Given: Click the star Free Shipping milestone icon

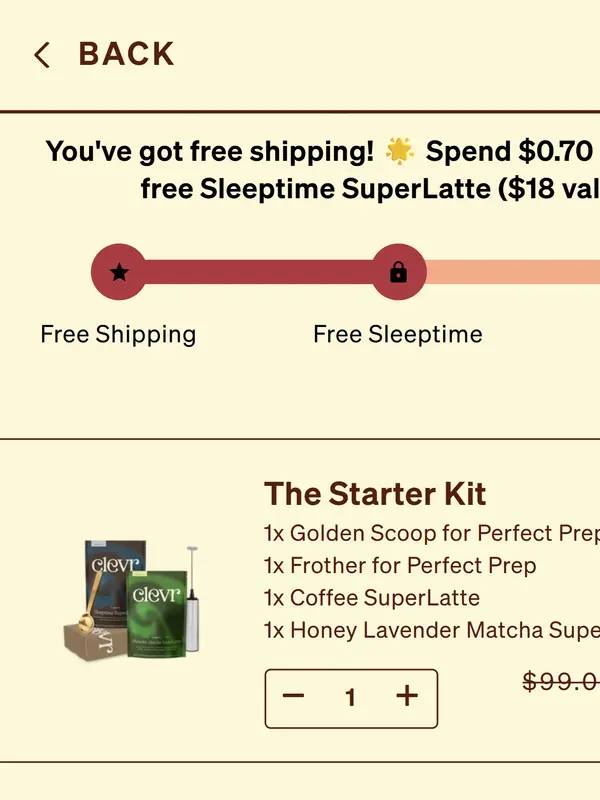Looking at the screenshot, I should (119, 272).
